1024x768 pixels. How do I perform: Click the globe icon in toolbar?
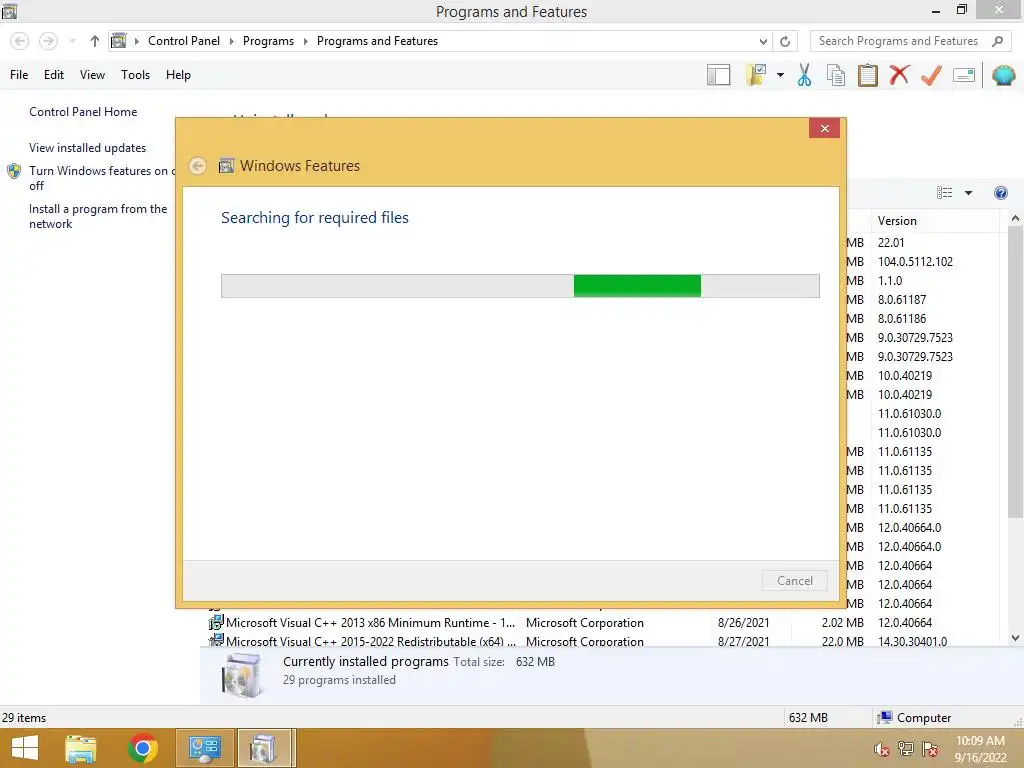1004,75
